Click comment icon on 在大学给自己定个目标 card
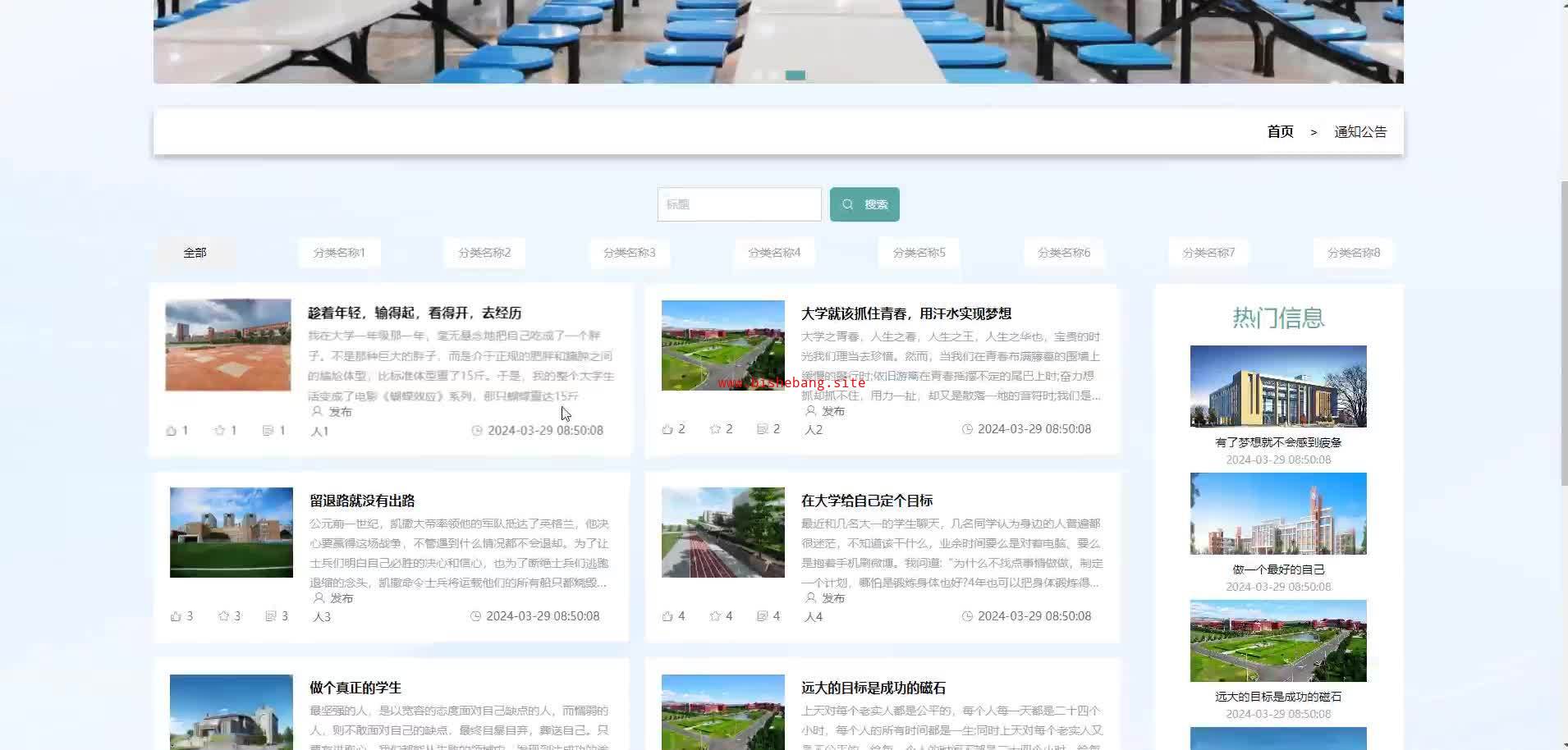1568x750 pixels. click(x=762, y=616)
